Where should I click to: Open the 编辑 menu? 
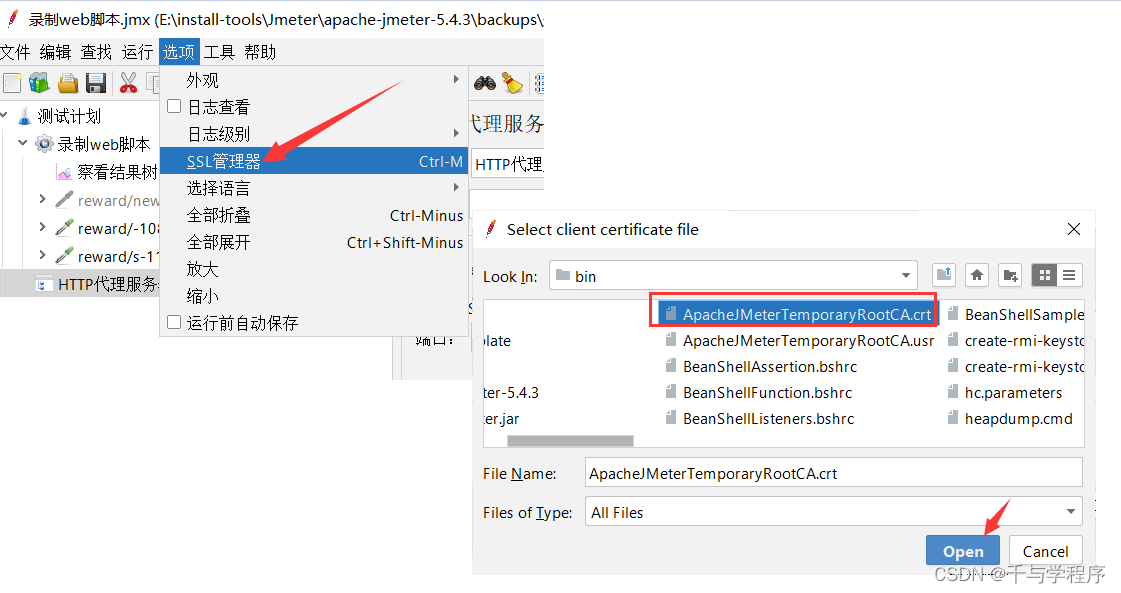[55, 52]
